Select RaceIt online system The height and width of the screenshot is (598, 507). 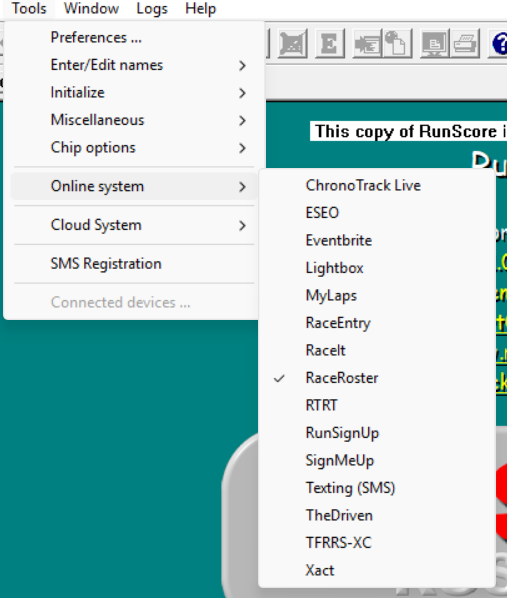pyautogui.click(x=377, y=350)
